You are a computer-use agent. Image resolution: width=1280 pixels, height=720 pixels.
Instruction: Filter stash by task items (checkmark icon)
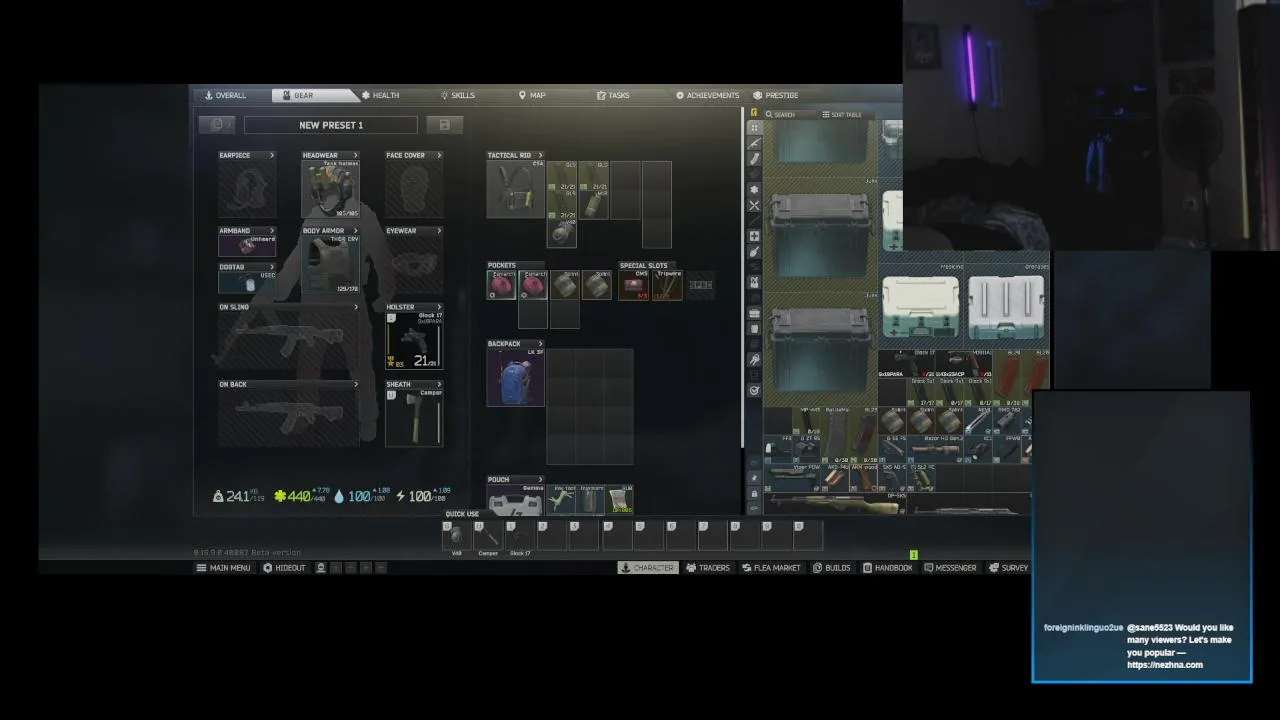[754, 390]
